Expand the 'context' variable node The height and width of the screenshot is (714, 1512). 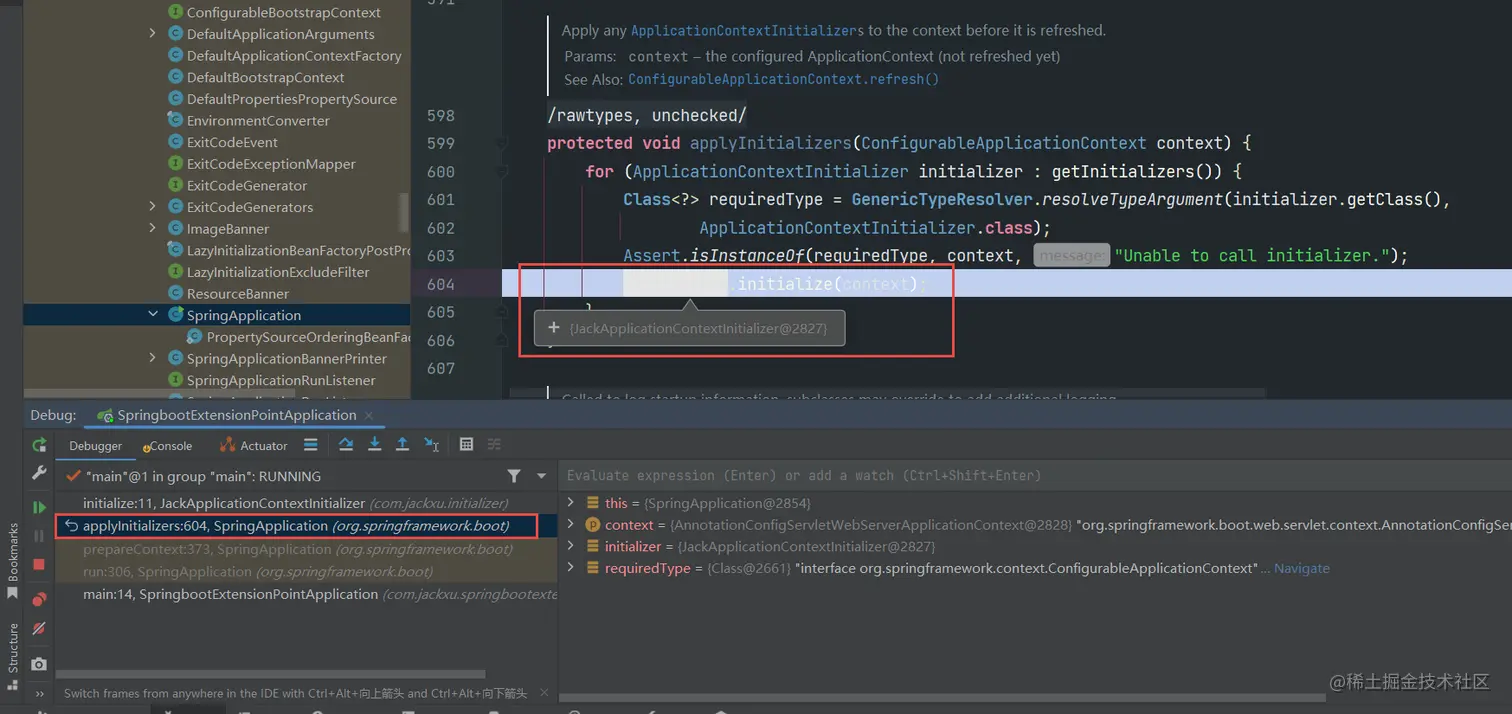571,524
